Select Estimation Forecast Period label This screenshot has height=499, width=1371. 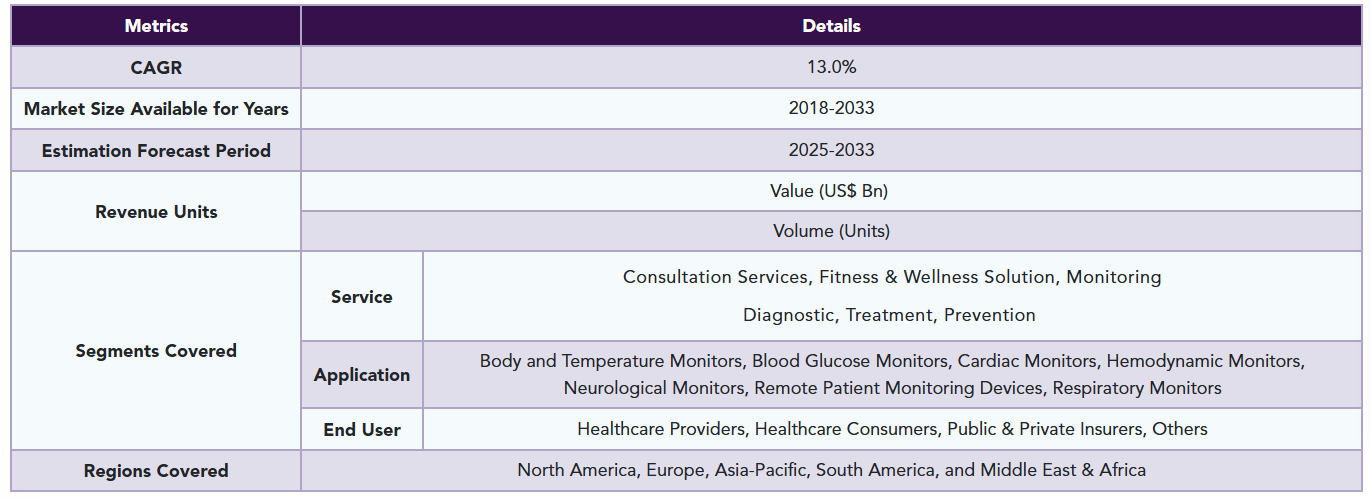click(156, 151)
